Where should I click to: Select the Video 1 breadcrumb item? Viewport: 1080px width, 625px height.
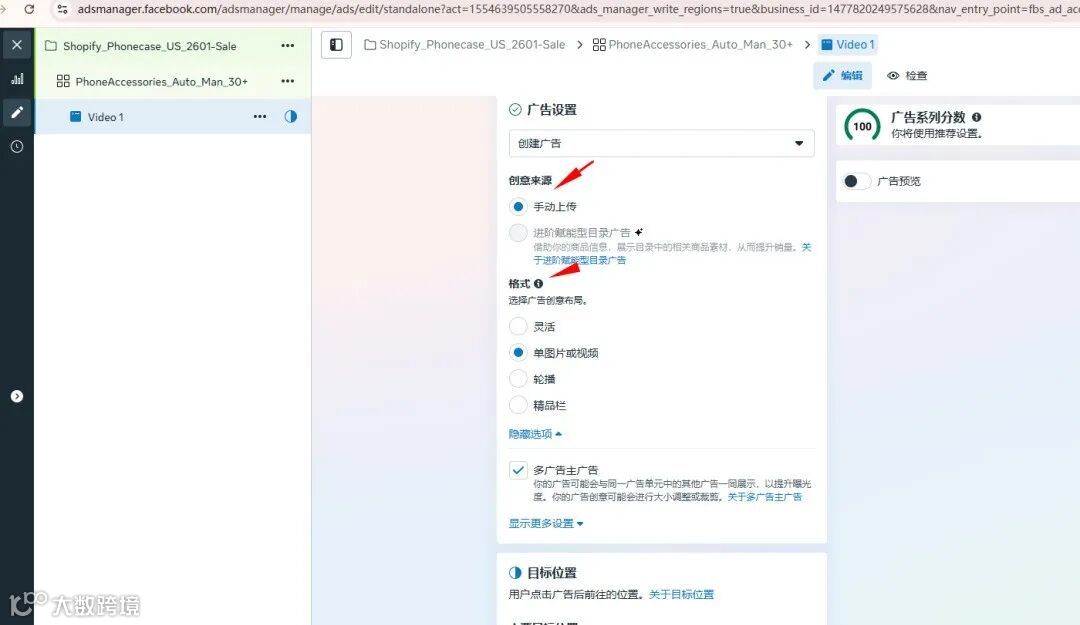coord(848,45)
